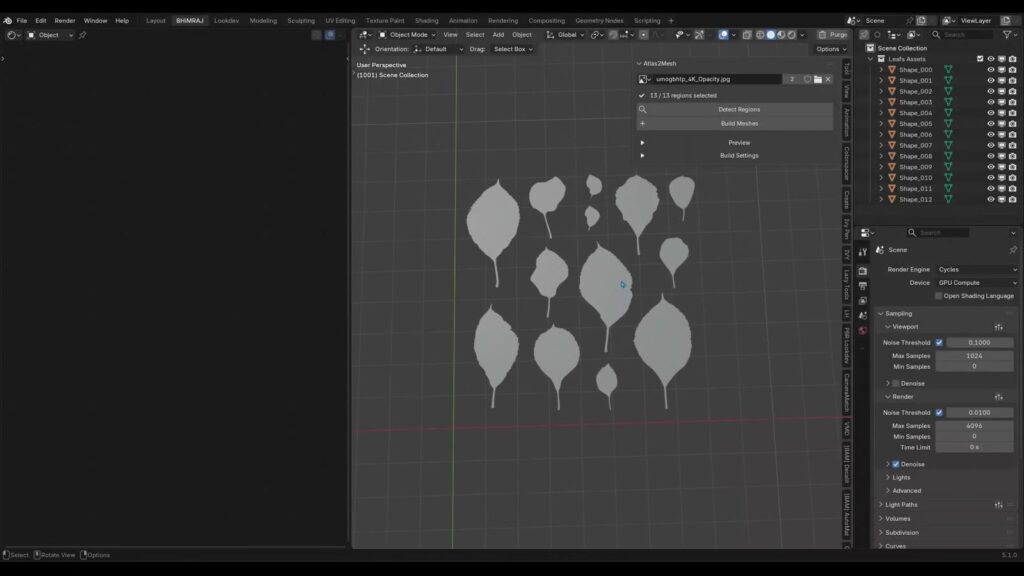Open the Render properties tab icon
Screen dimensions: 1024x576
click(863, 271)
